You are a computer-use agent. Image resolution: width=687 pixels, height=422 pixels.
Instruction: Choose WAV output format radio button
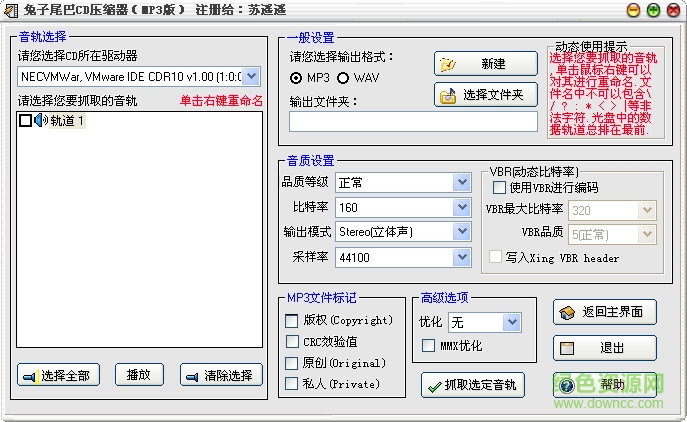(343, 78)
